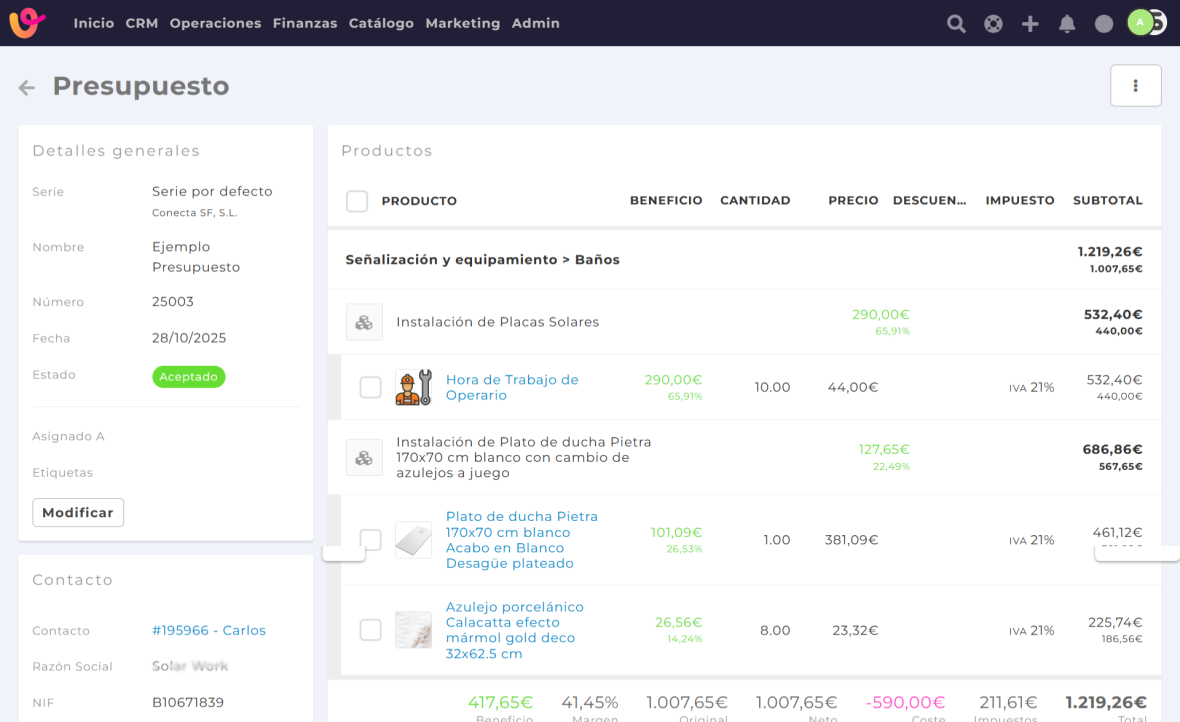This screenshot has height=722, width=1180.
Task: Open the Finanzas menu
Action: [305, 23]
